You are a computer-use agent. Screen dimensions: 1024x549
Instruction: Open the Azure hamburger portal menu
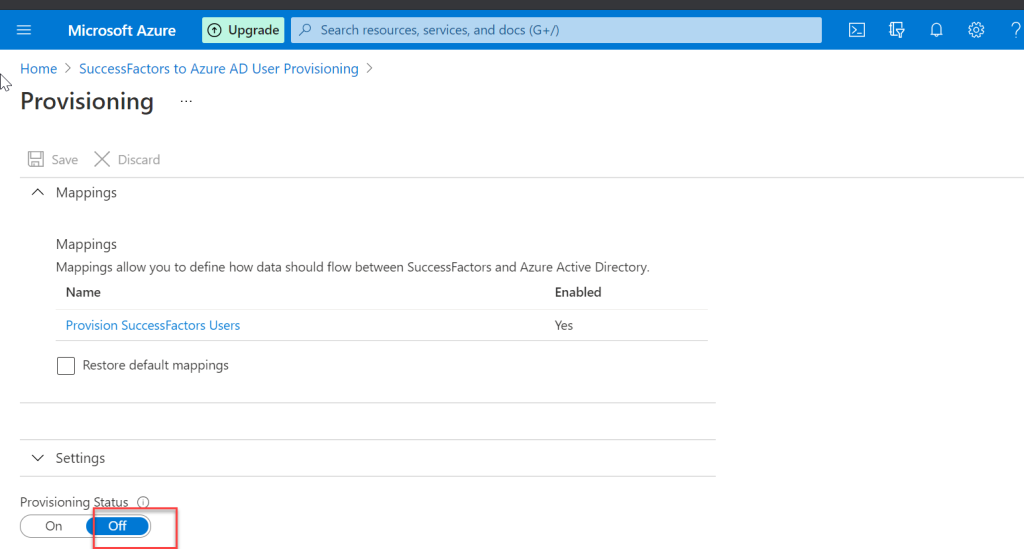[x=24, y=30]
